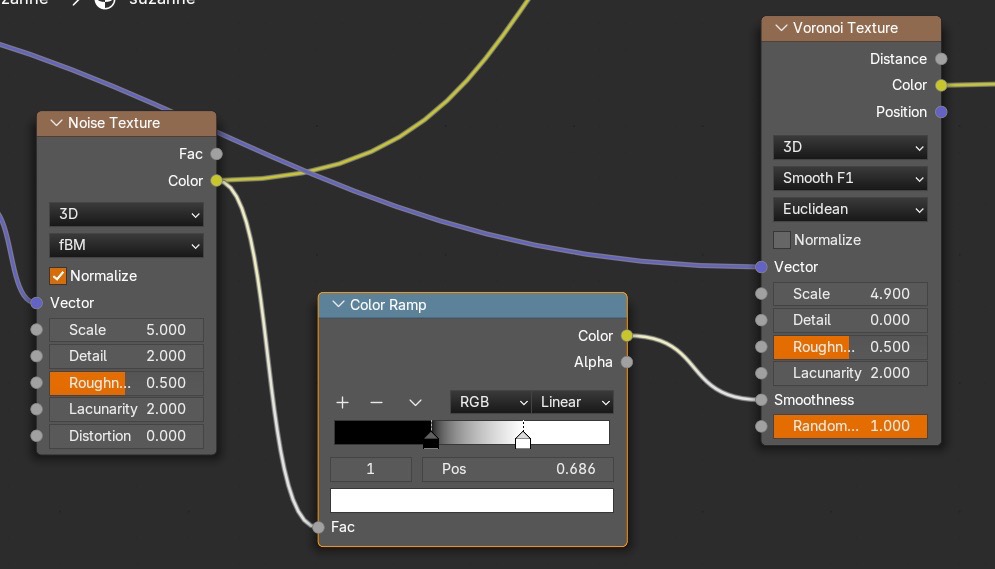This screenshot has height=569, width=995.
Task: Click Voronoi Lacunarity input socket
Action: tap(761, 373)
